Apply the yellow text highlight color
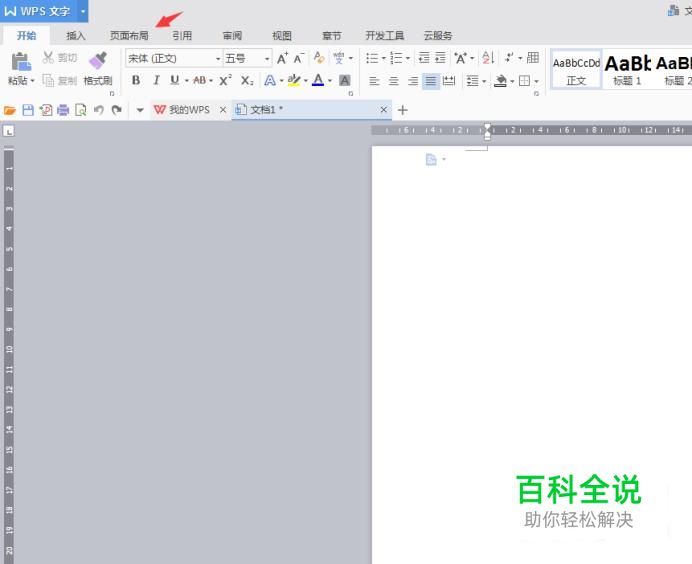Image resolution: width=692 pixels, height=564 pixels. pyautogui.click(x=294, y=80)
